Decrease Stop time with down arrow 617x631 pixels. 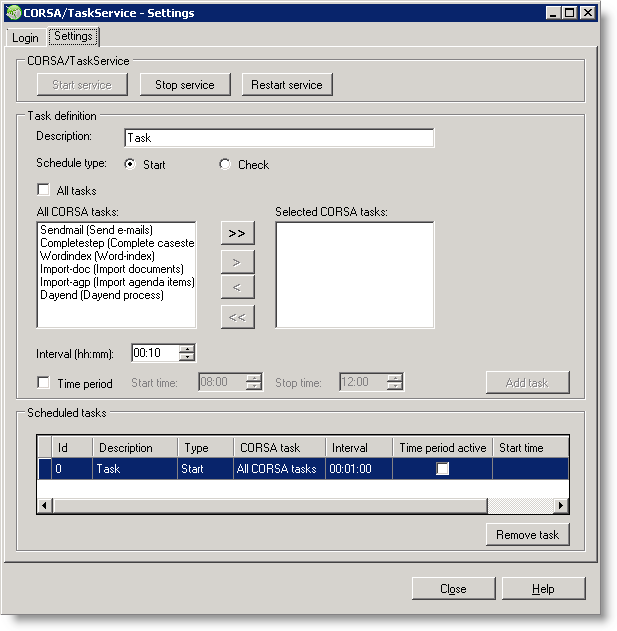point(395,386)
